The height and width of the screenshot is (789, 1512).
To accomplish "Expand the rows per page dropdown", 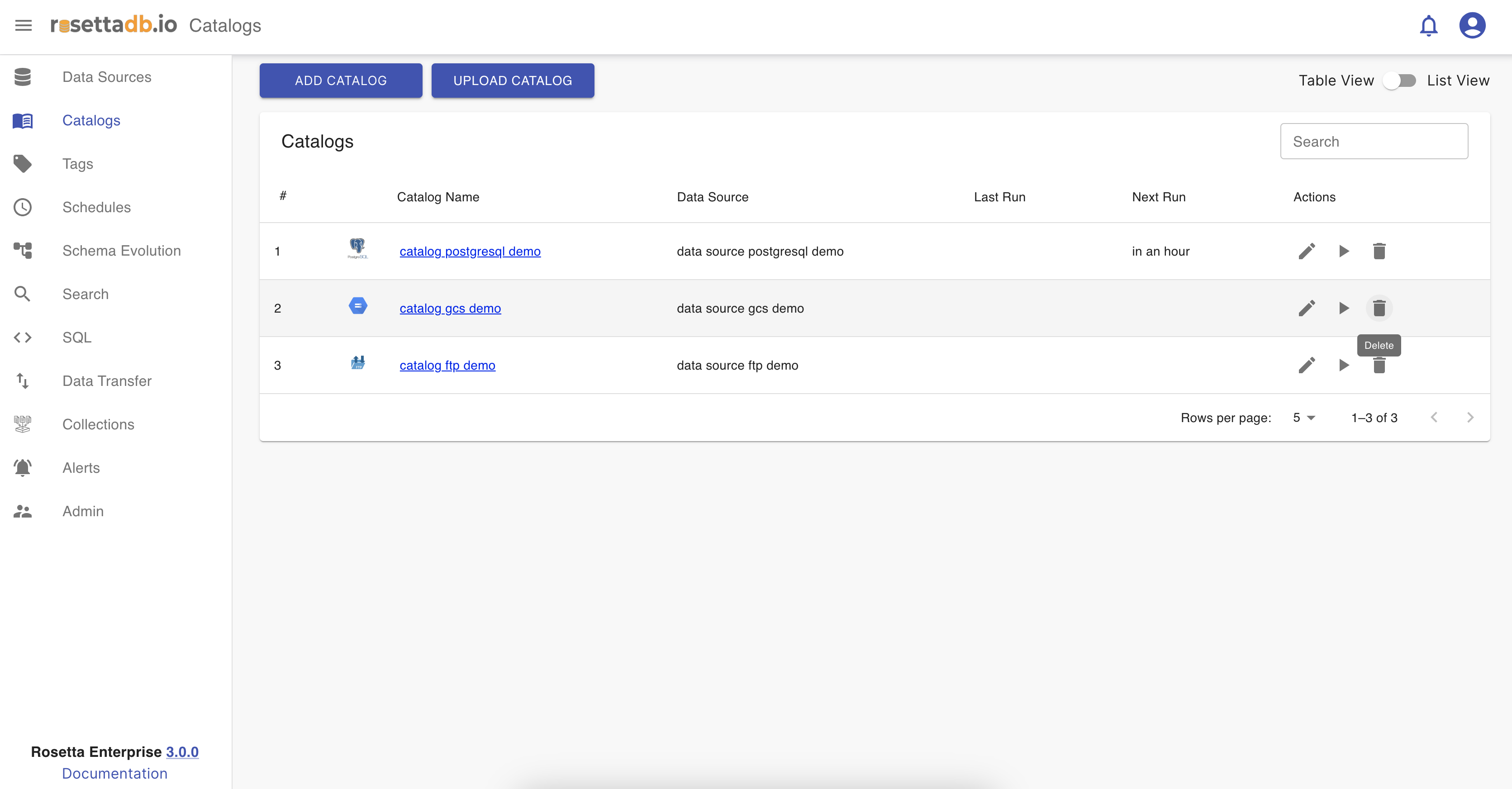I will pyautogui.click(x=1303, y=418).
